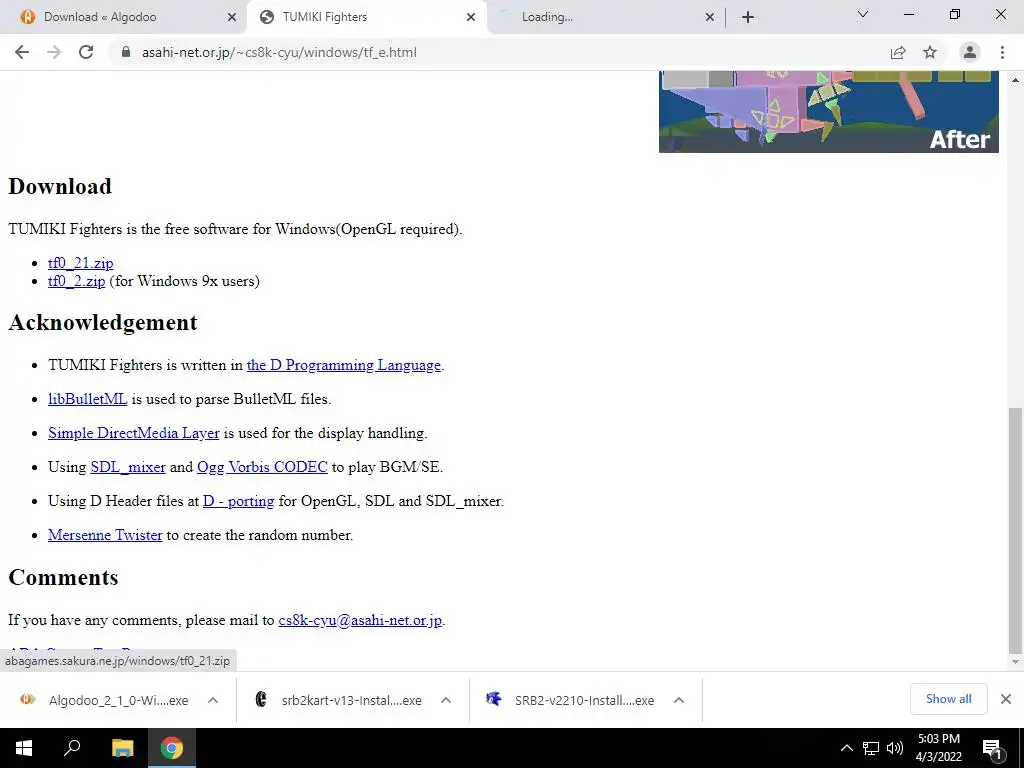
Task: Click scrollbar up arrow
Action: tap(1015, 80)
